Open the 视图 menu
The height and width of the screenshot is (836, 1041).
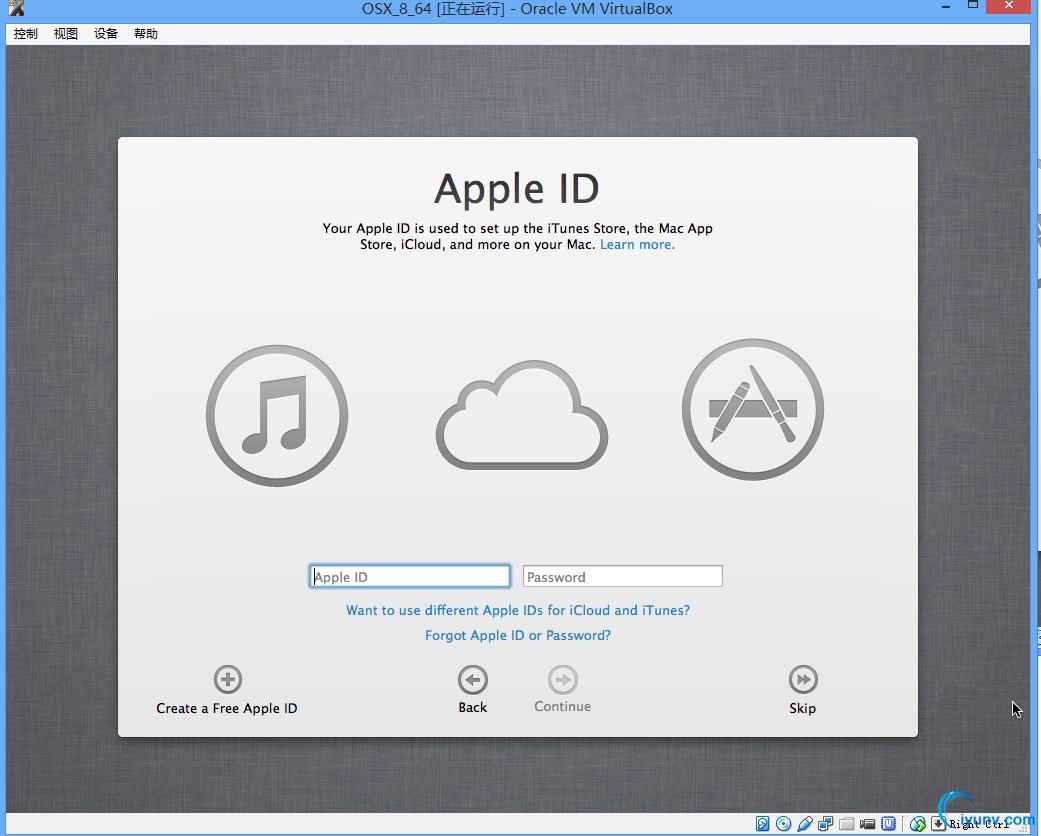click(x=66, y=34)
